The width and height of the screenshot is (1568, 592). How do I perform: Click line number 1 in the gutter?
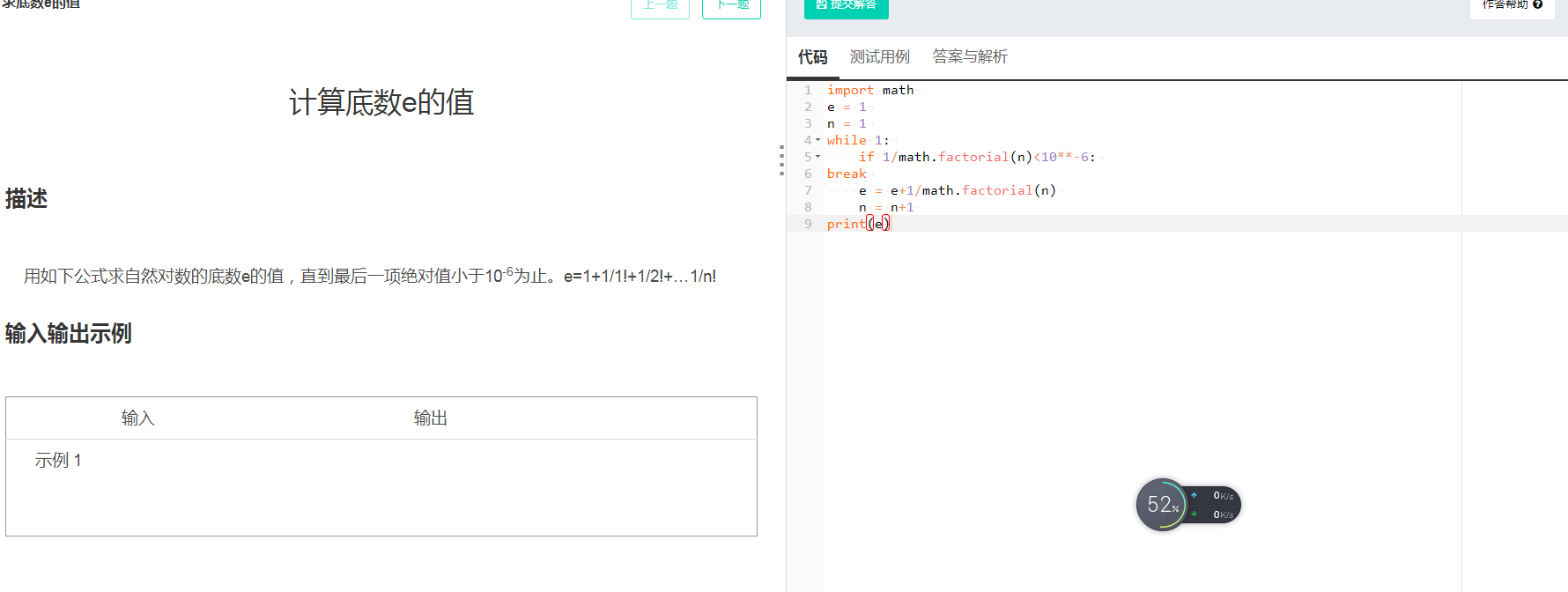click(808, 90)
